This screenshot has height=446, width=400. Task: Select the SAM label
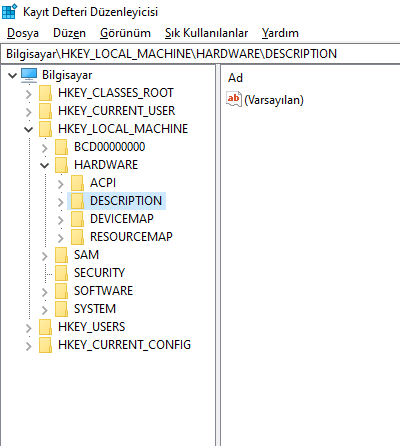(86, 255)
